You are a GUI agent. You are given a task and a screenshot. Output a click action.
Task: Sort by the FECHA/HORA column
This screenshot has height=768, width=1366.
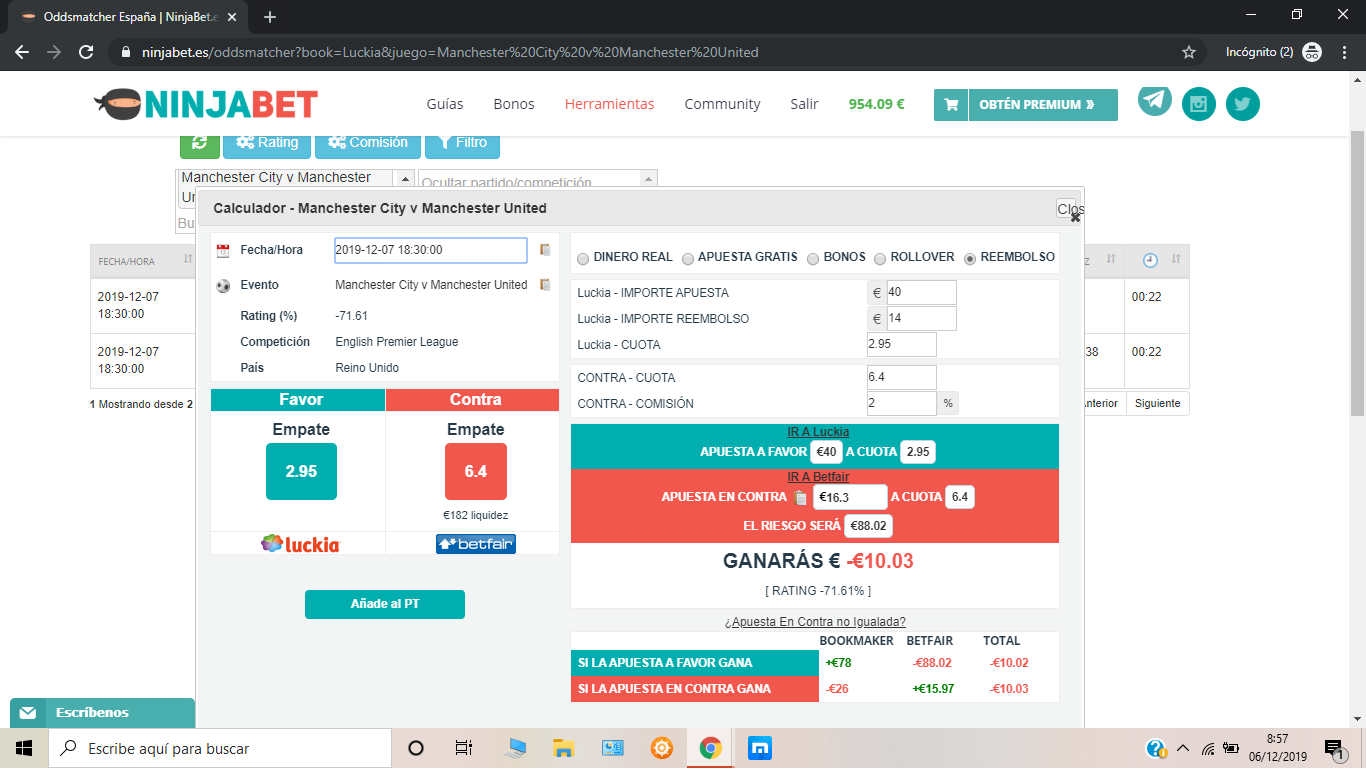144,260
